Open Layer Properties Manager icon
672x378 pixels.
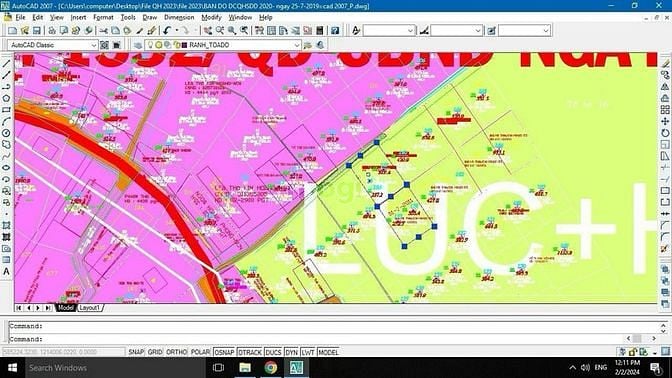138,45
